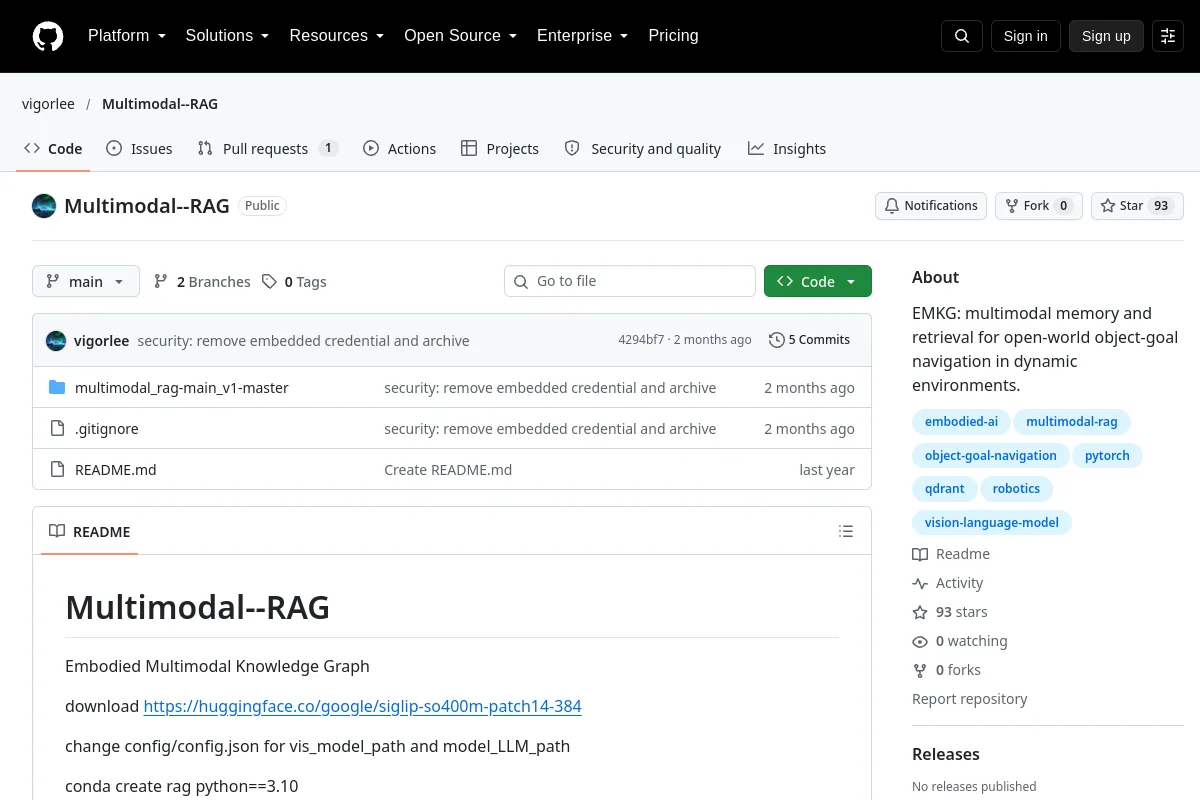Star this repository
This screenshot has height=800, width=1200.
(x=1137, y=206)
